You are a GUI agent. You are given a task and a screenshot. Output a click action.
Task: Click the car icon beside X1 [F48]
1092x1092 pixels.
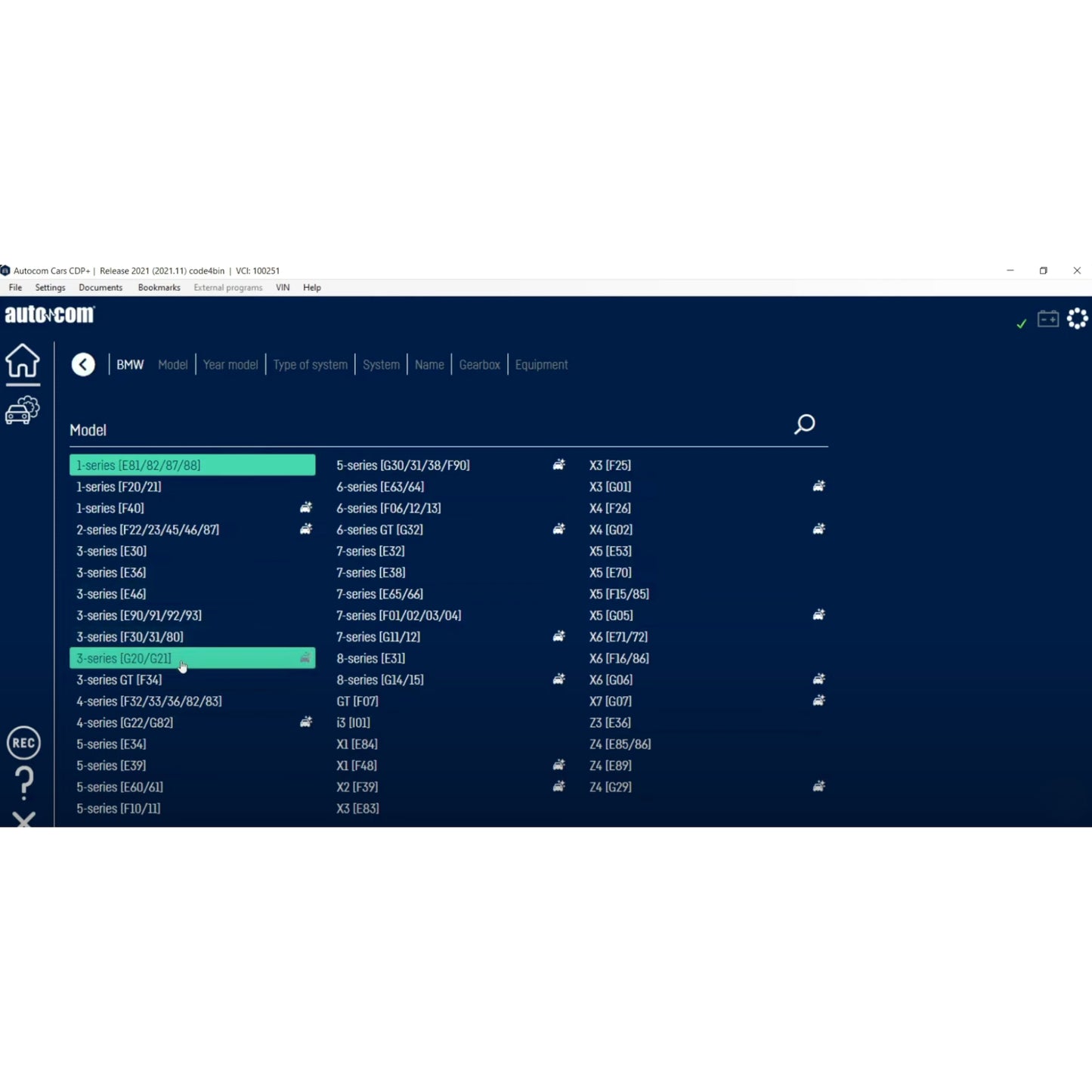click(559, 766)
